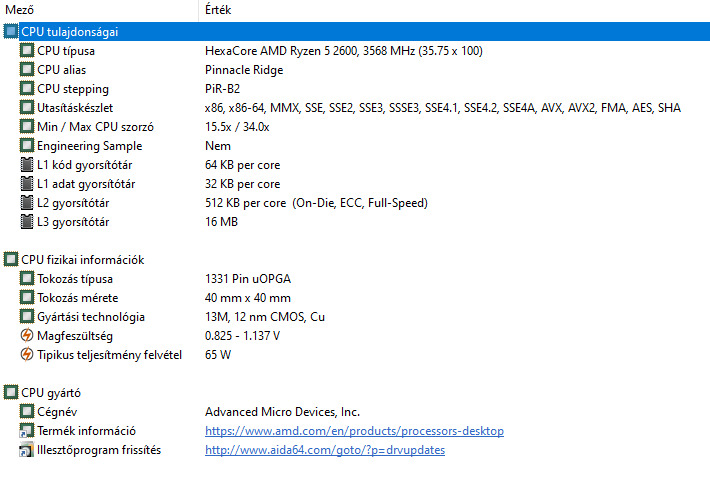710x477 pixels.
Task: Select the CPU alias row
Action: [62, 70]
